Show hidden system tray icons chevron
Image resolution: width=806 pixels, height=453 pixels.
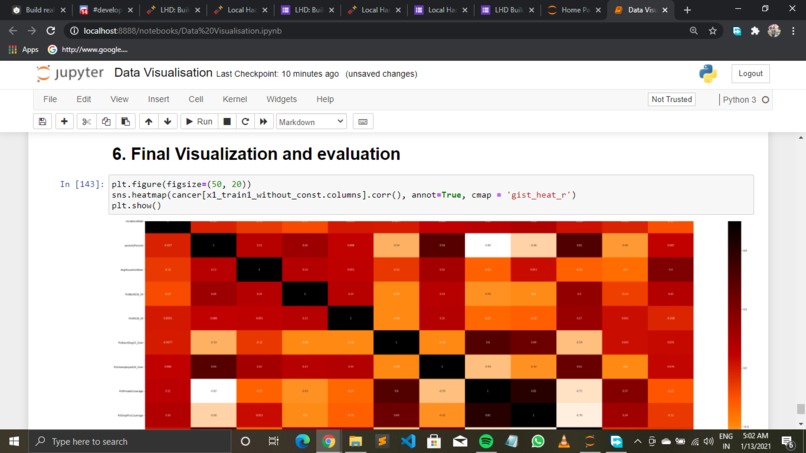pos(637,441)
